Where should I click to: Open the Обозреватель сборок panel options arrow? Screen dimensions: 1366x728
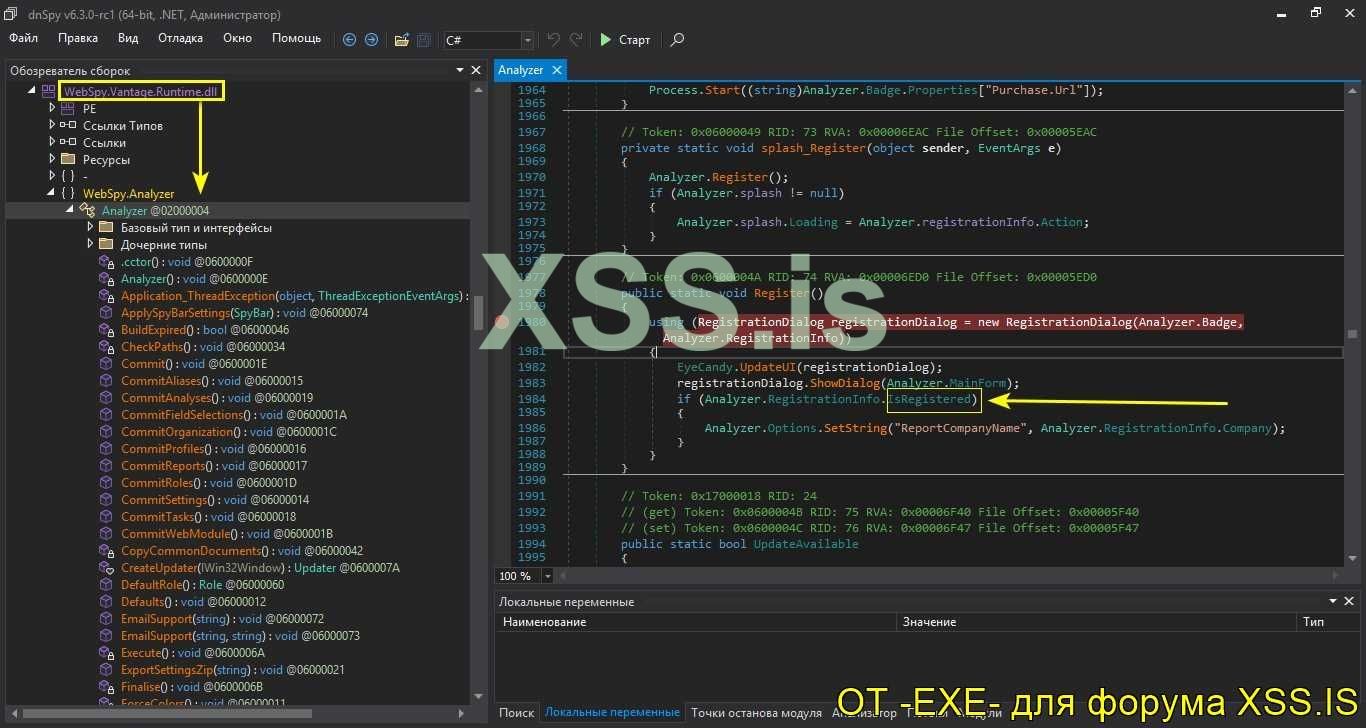pos(459,70)
